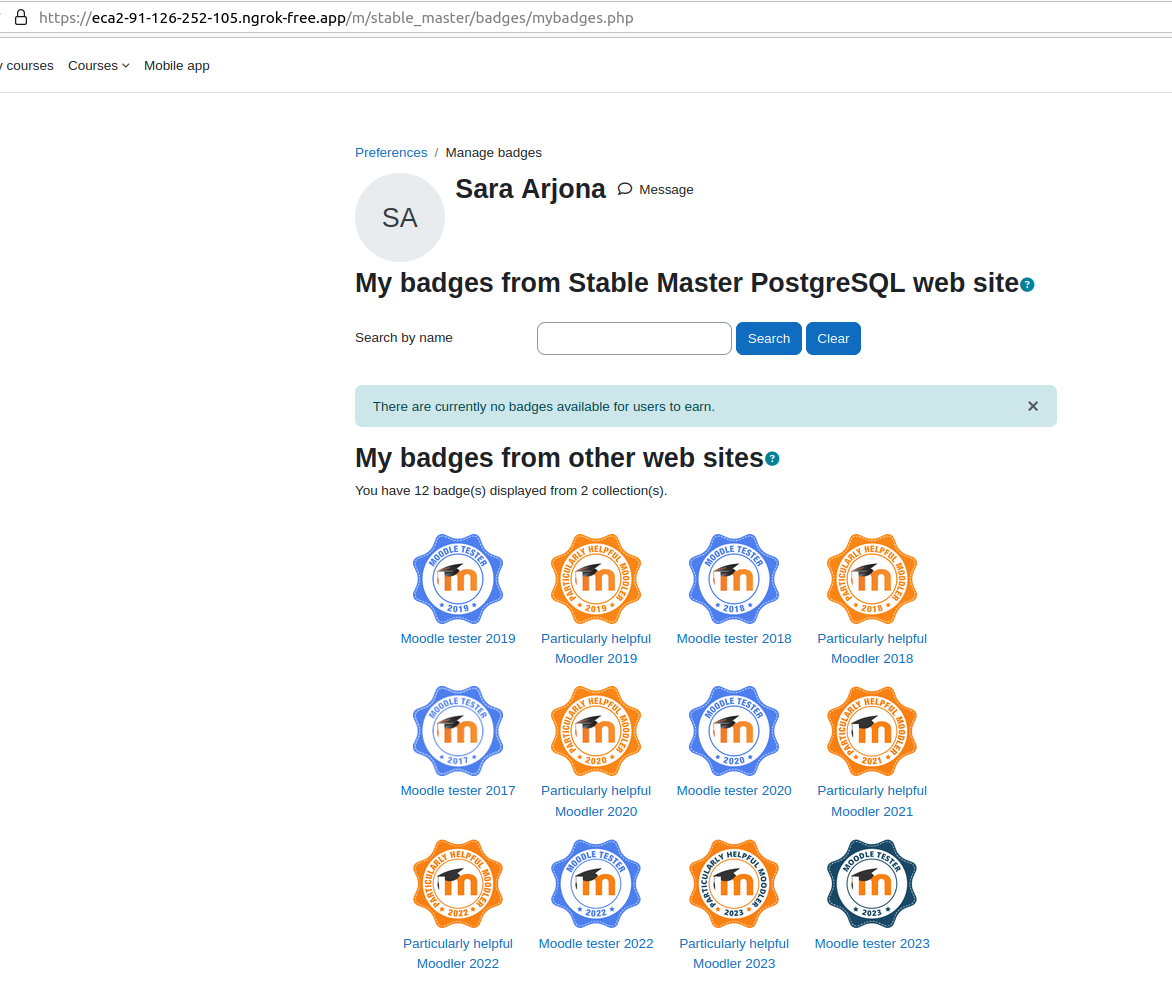Click the Moodle tester 2020 badge image
The width and height of the screenshot is (1172, 991).
(x=734, y=731)
